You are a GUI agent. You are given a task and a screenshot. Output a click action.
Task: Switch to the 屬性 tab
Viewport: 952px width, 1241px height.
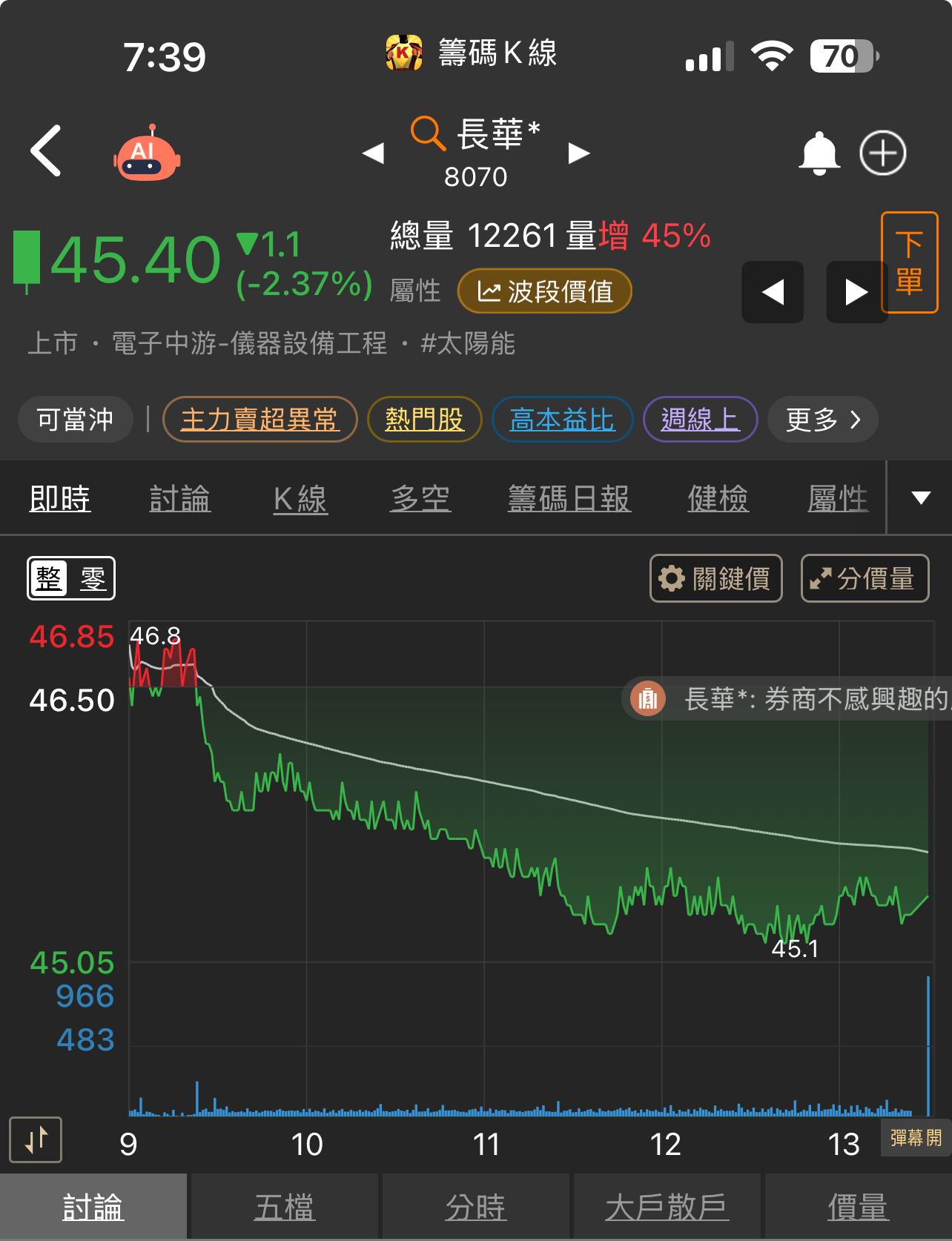pyautogui.click(x=838, y=498)
